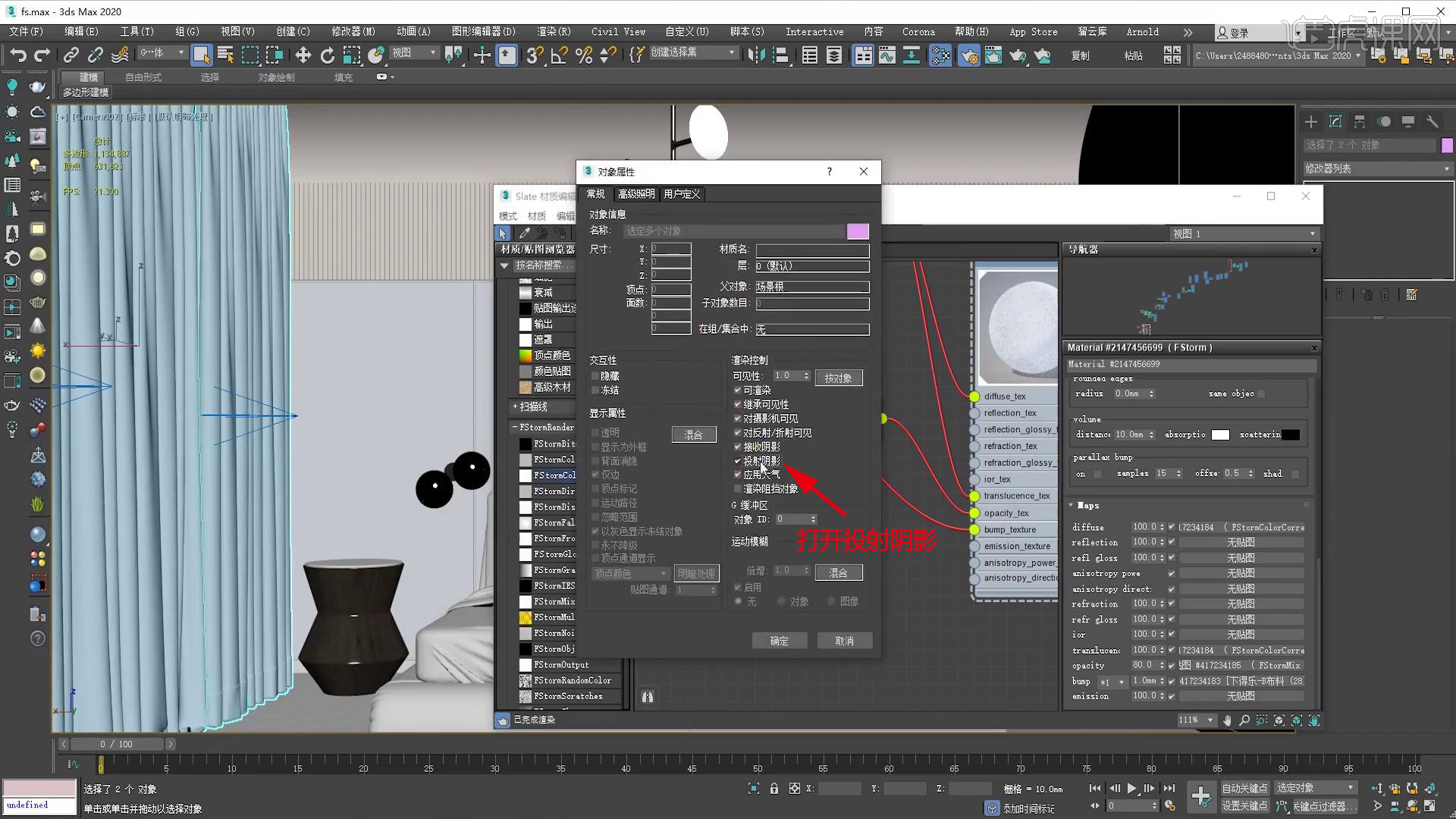This screenshot has width=1456, height=819.
Task: Open the Layer Explorer icon
Action: pos(834,55)
